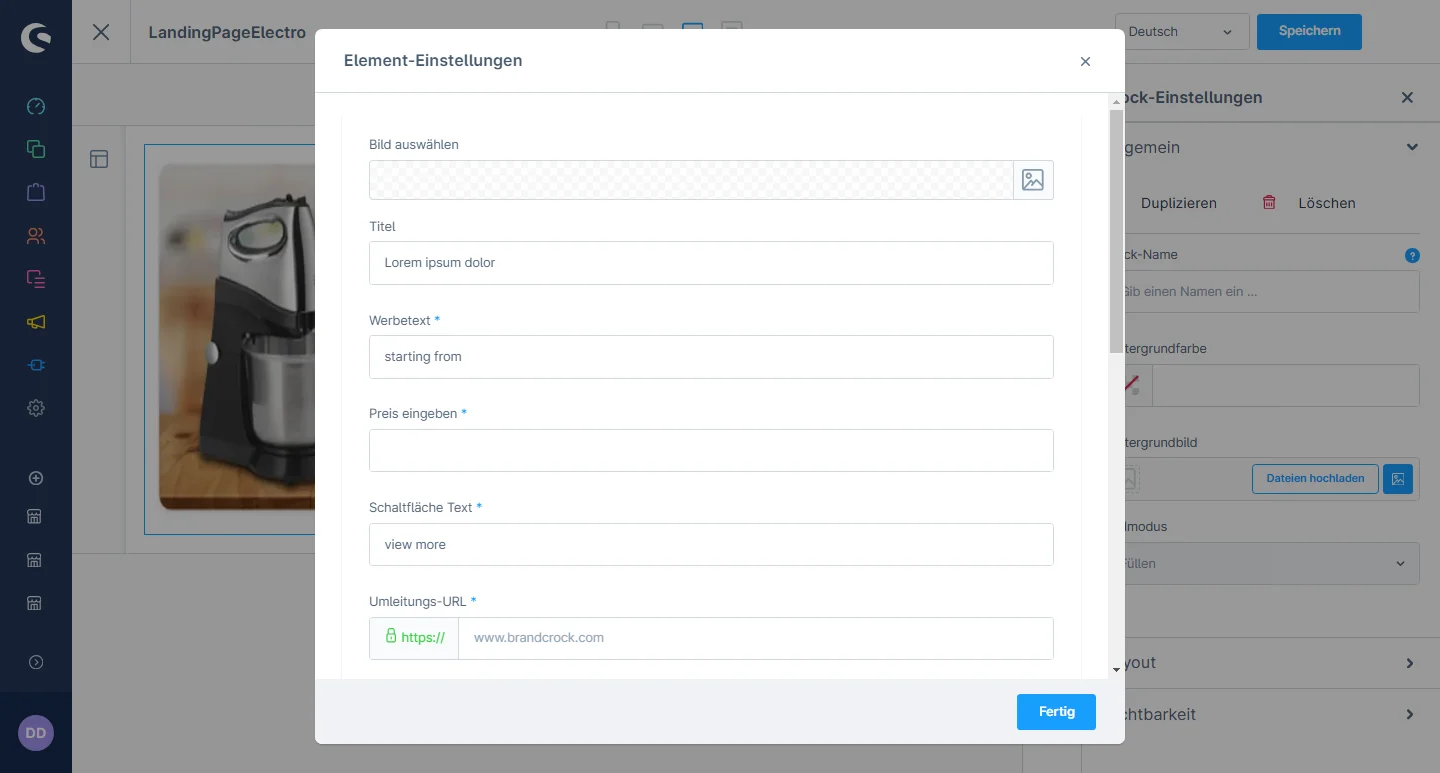Open the Marketing megaphone icon in sidebar

click(36, 322)
